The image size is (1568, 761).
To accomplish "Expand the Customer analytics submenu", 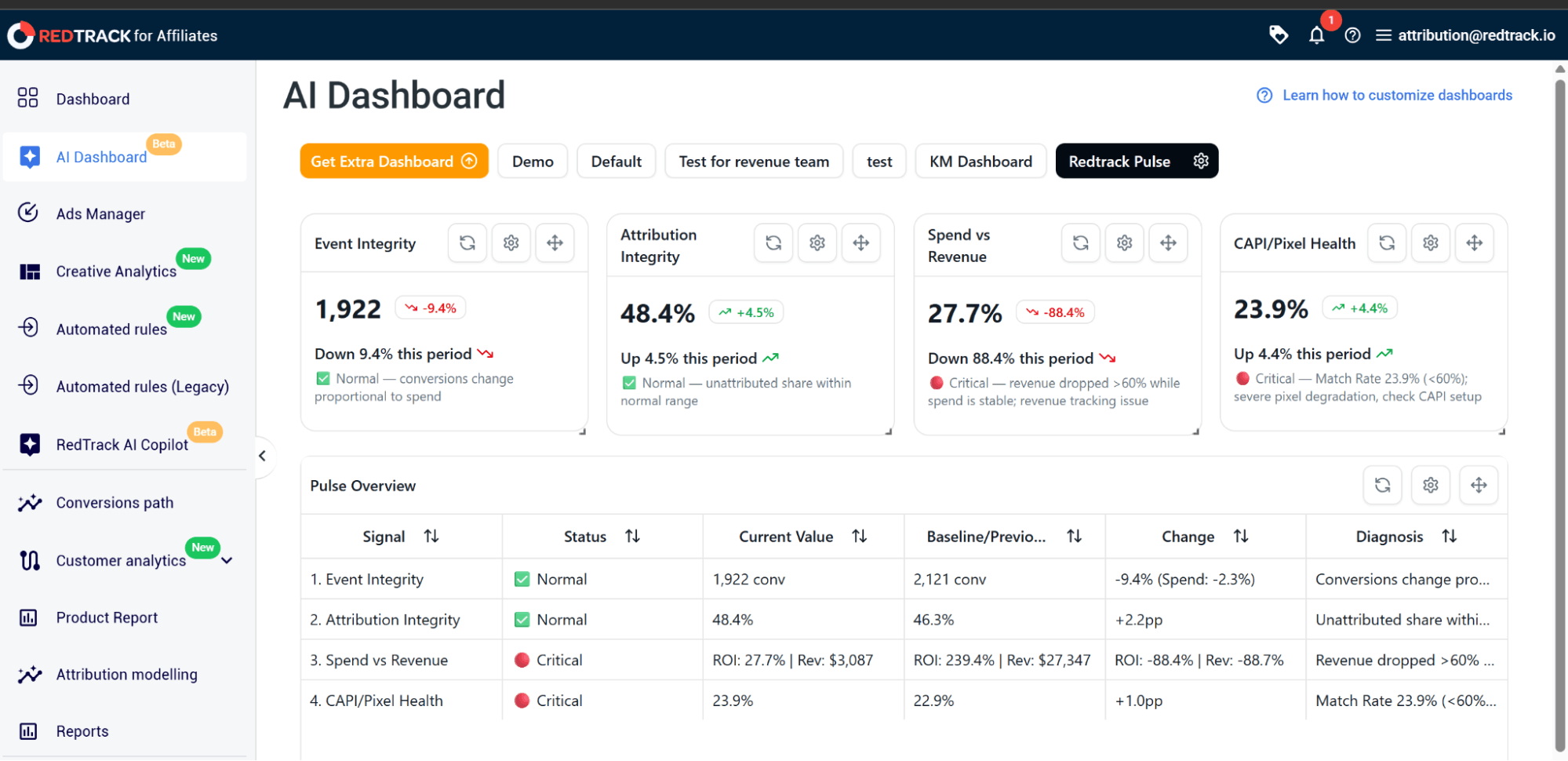I will 227,561.
